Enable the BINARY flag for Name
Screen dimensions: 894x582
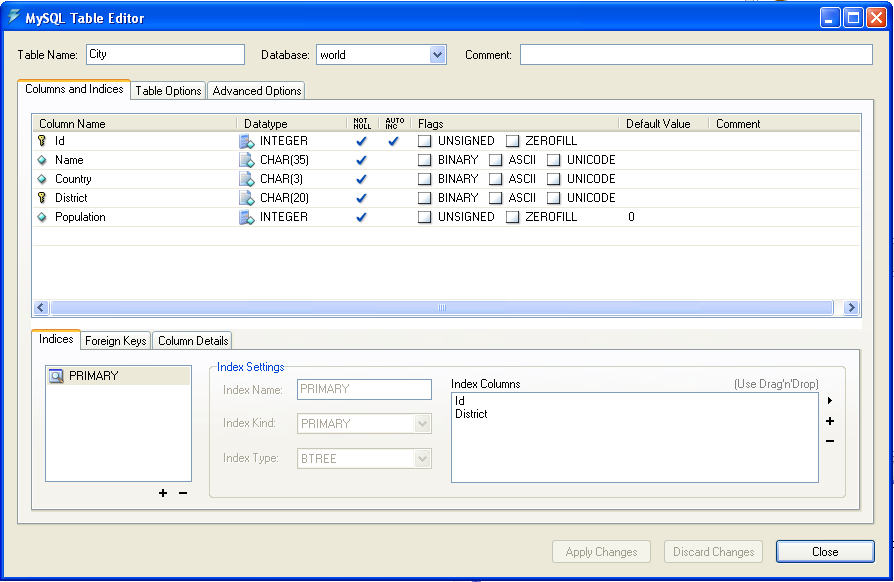pos(424,160)
